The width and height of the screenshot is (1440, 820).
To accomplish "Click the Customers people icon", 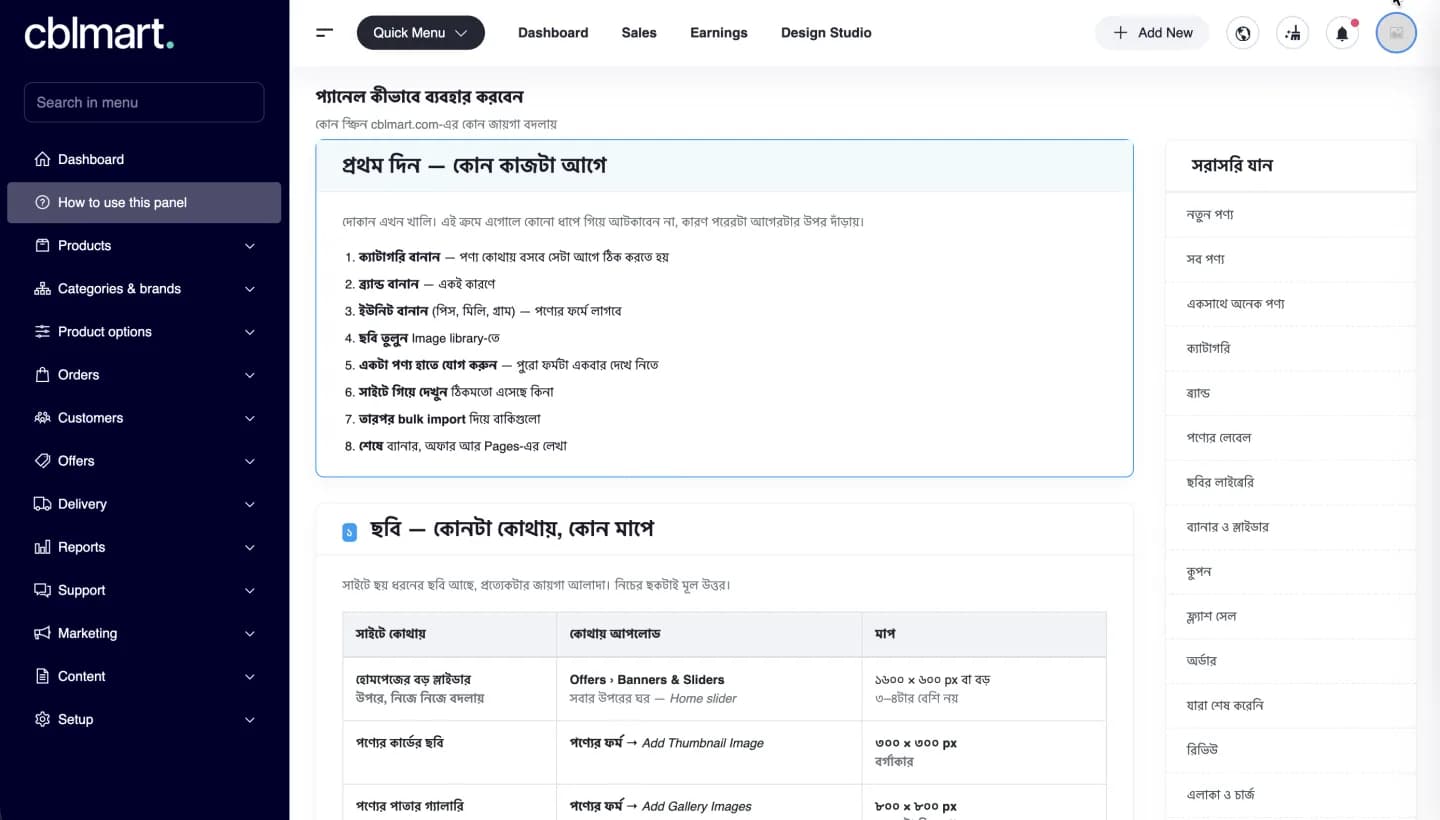I will click(x=42, y=417).
